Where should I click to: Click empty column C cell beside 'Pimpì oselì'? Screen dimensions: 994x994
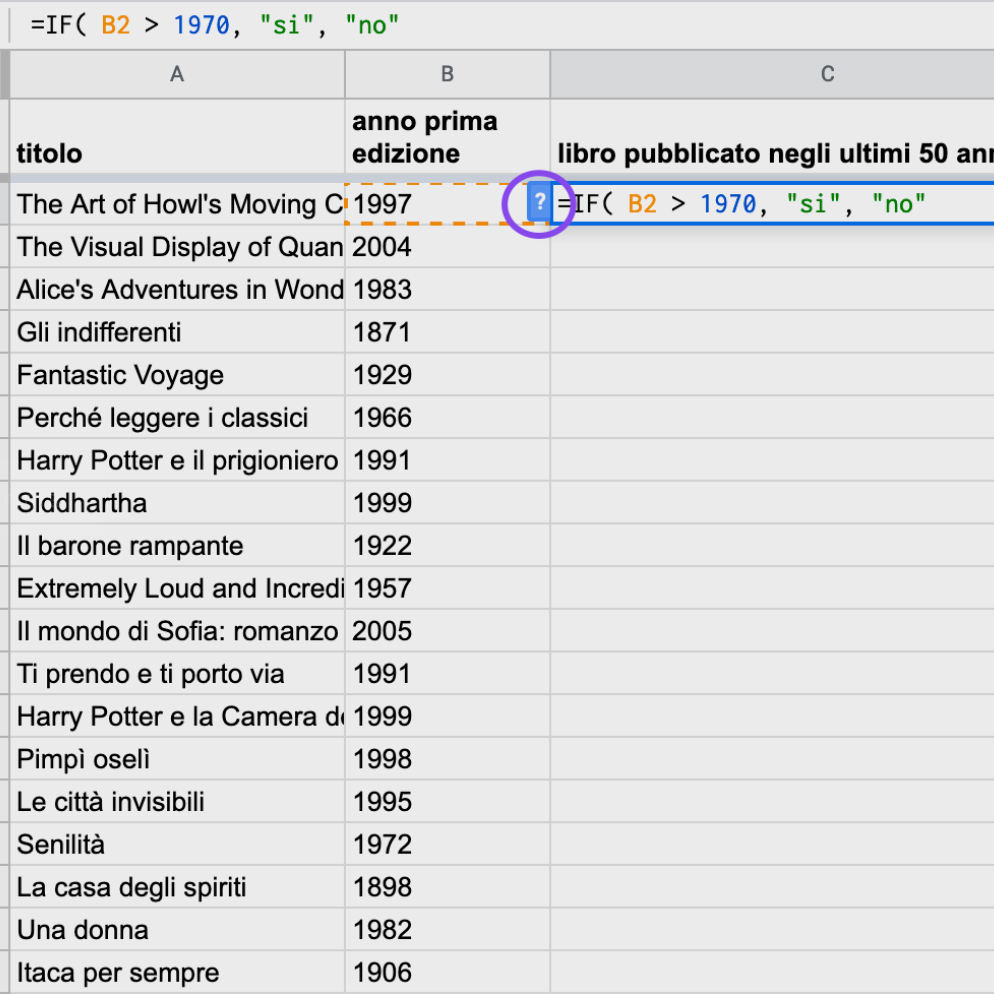pyautogui.click(x=770, y=760)
